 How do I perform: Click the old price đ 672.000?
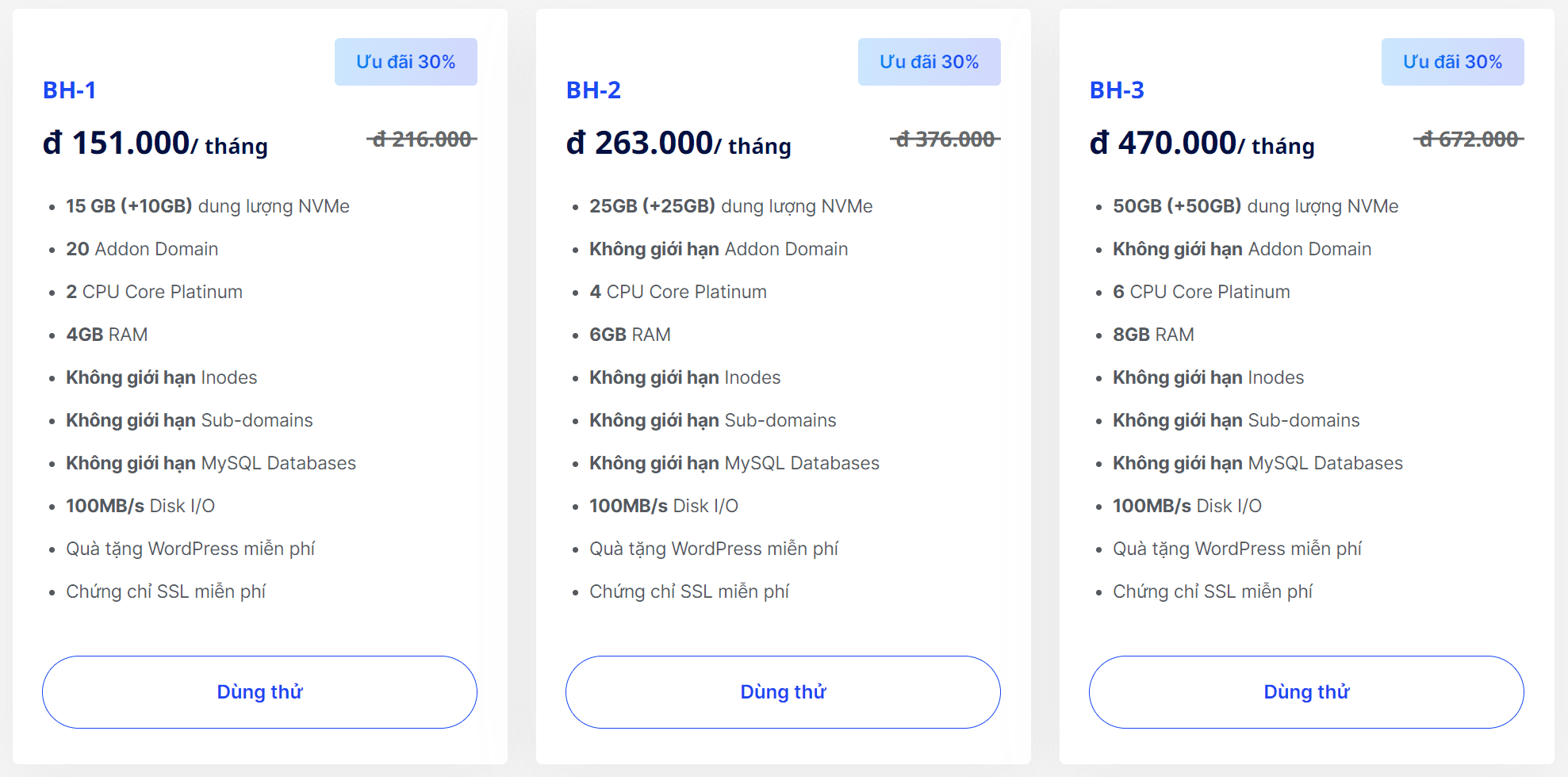(1469, 140)
